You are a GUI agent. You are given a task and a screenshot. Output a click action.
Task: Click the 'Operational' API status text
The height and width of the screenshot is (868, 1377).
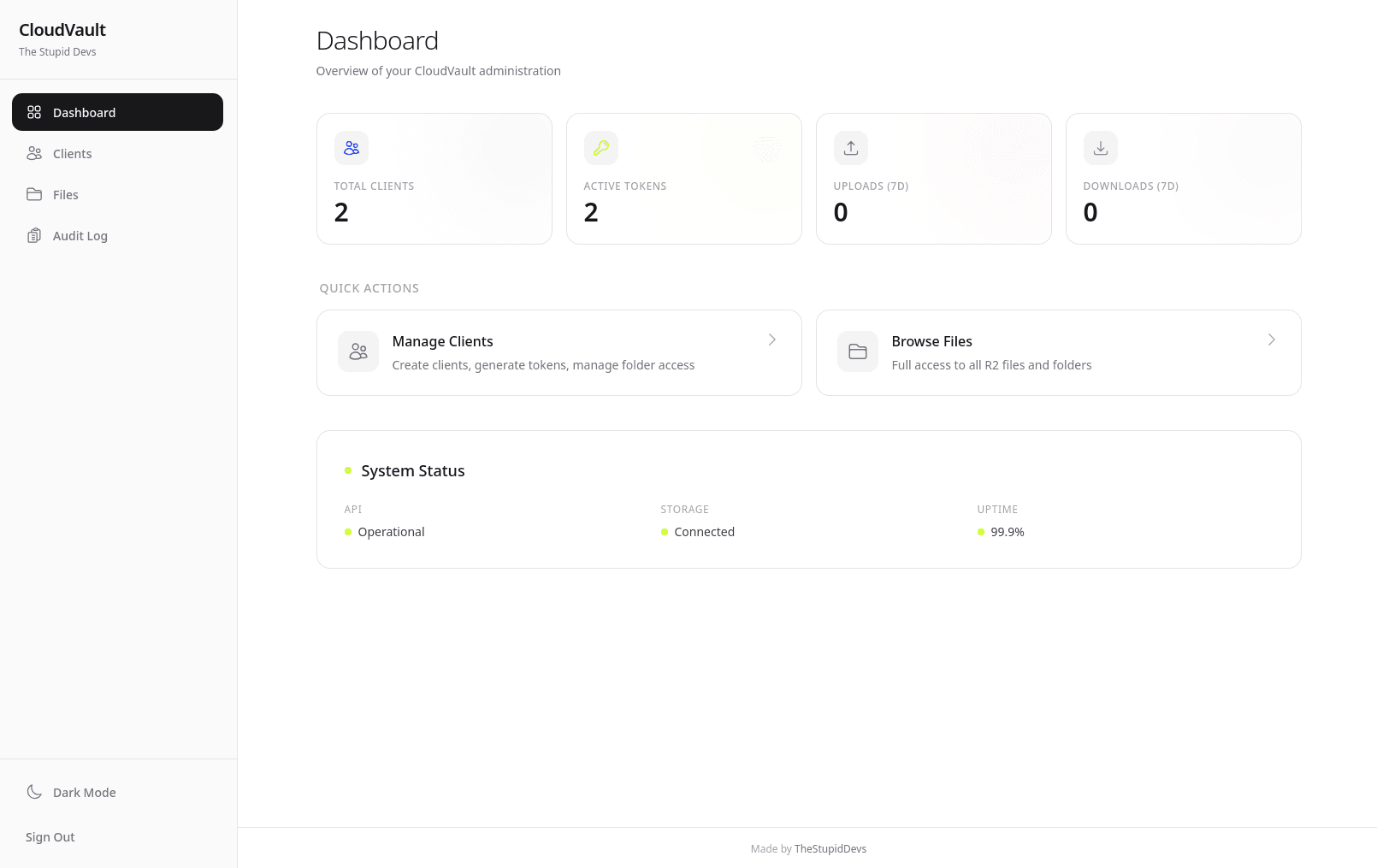point(391,532)
